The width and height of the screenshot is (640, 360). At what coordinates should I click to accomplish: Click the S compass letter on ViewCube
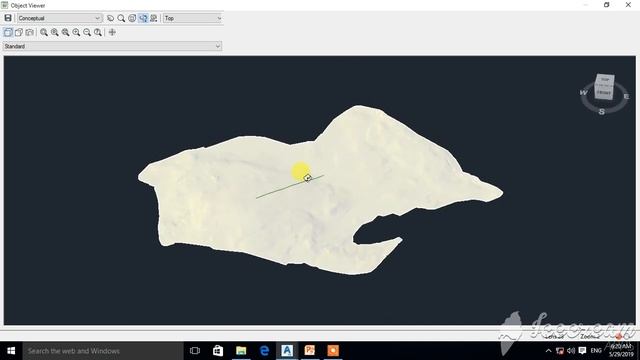click(x=602, y=111)
